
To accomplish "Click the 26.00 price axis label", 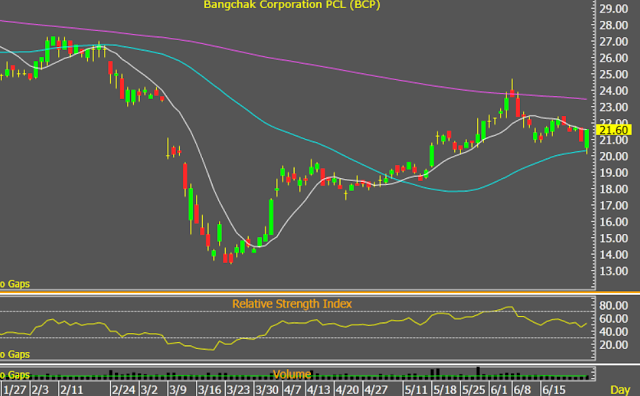I will (613, 58).
